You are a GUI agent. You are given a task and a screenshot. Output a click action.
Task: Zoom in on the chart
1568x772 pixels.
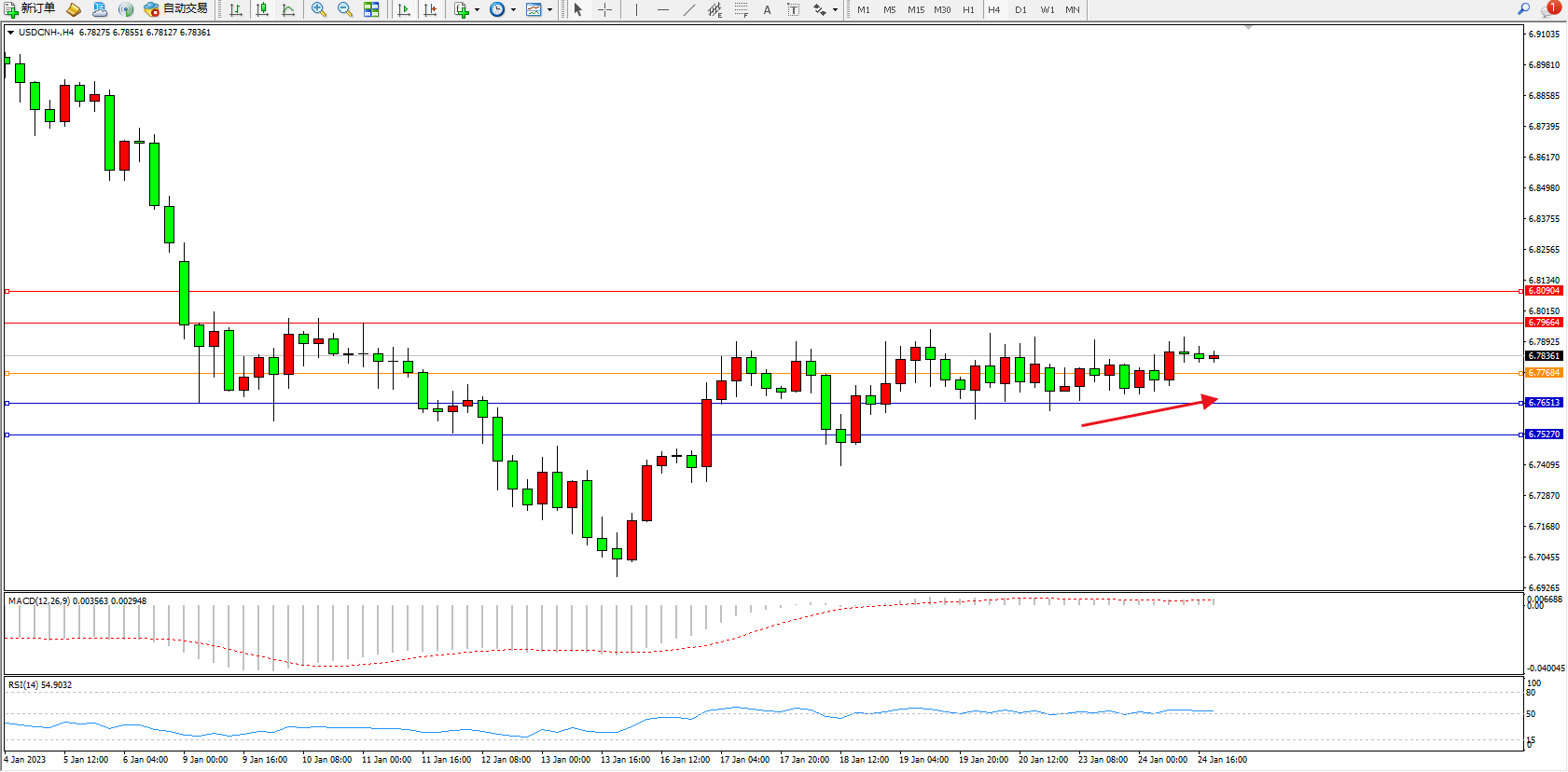point(319,9)
